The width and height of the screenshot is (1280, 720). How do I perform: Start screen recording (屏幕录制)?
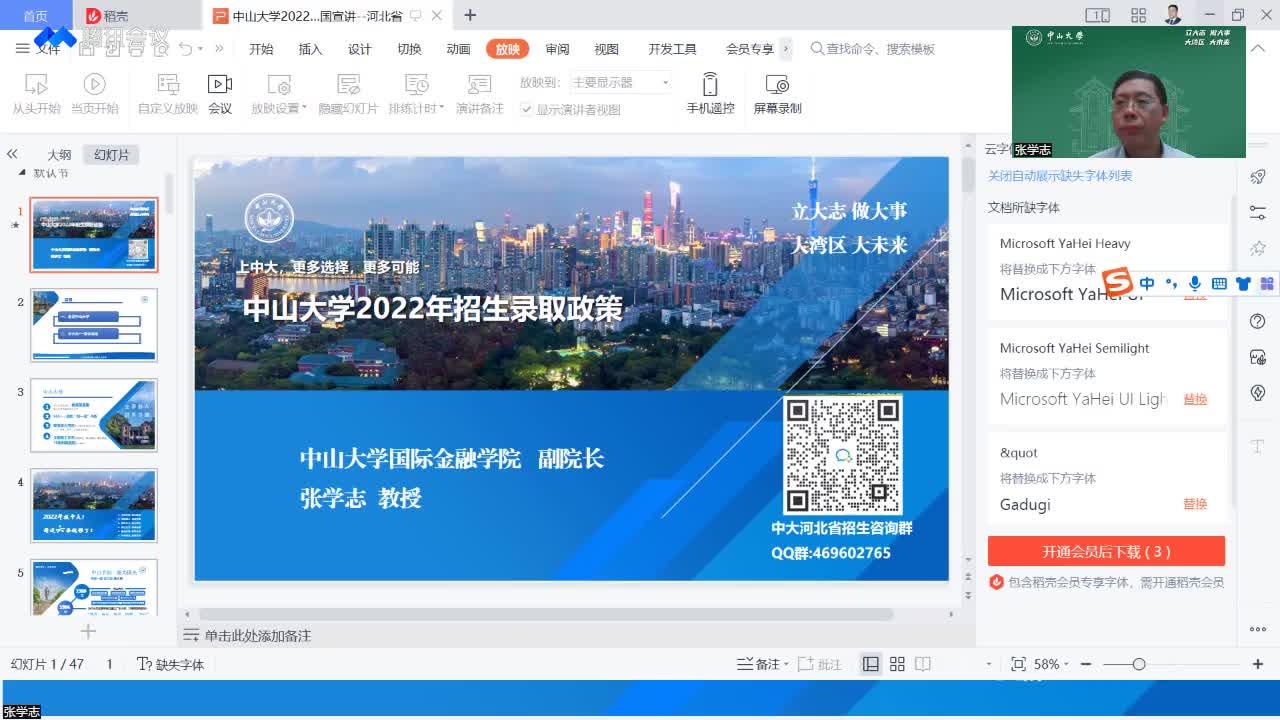(x=777, y=94)
